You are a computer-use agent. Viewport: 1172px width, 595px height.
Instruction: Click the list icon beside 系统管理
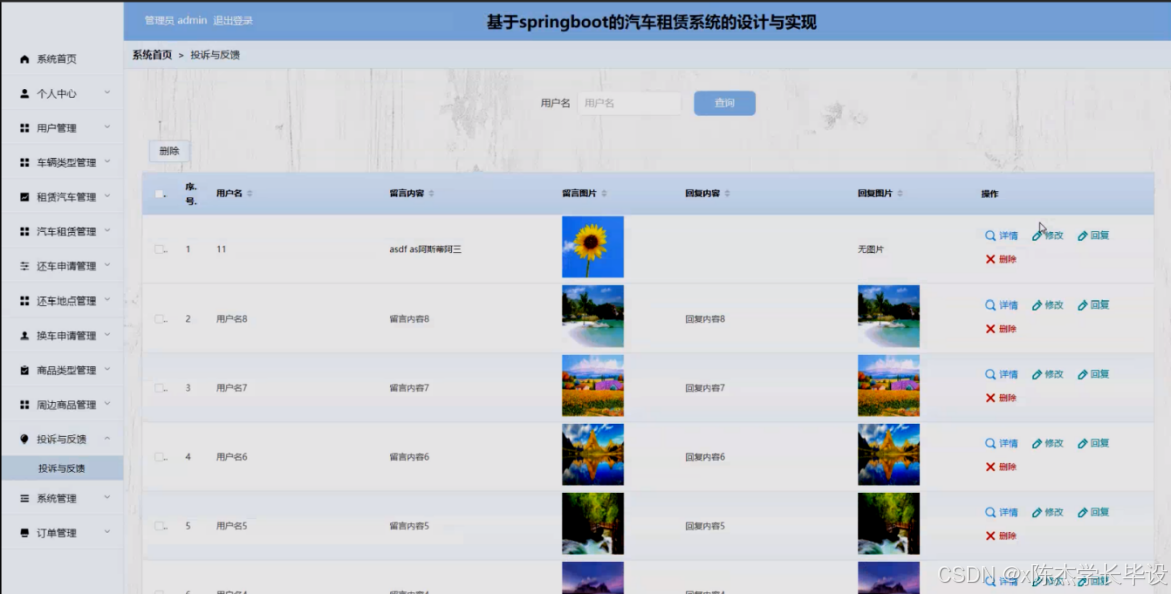coord(25,498)
